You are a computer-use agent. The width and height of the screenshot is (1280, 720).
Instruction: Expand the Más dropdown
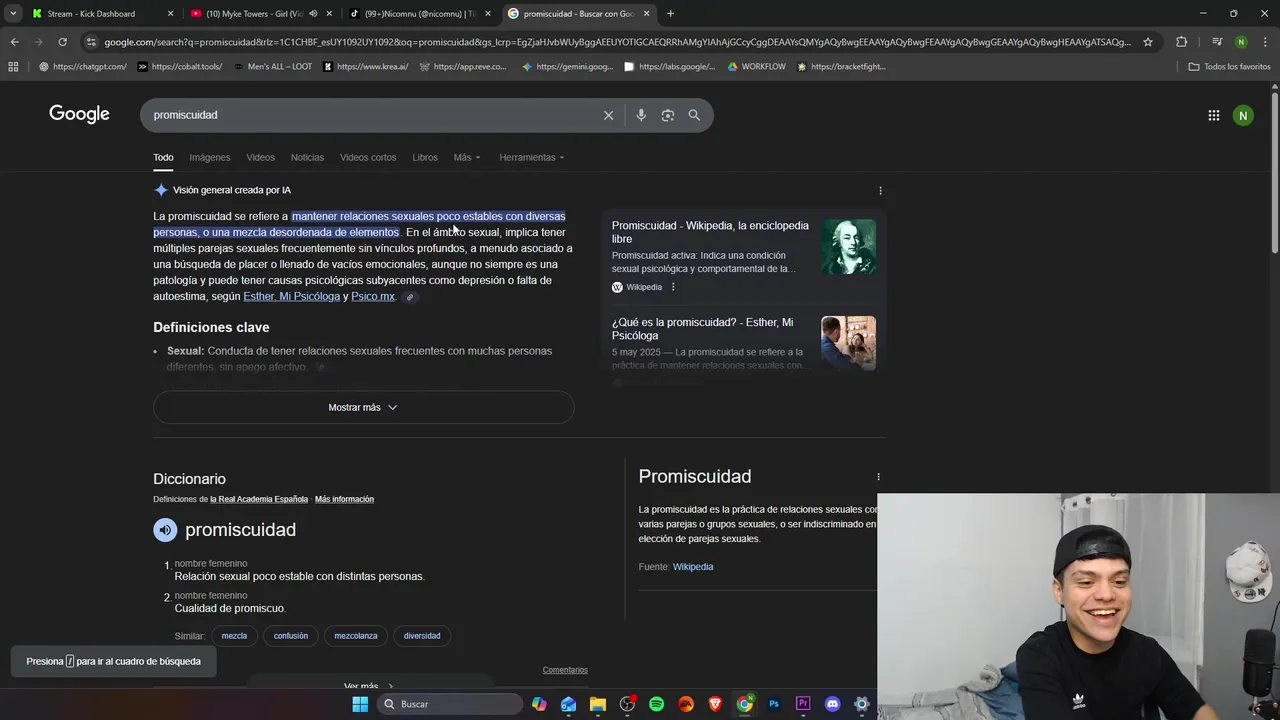467,157
